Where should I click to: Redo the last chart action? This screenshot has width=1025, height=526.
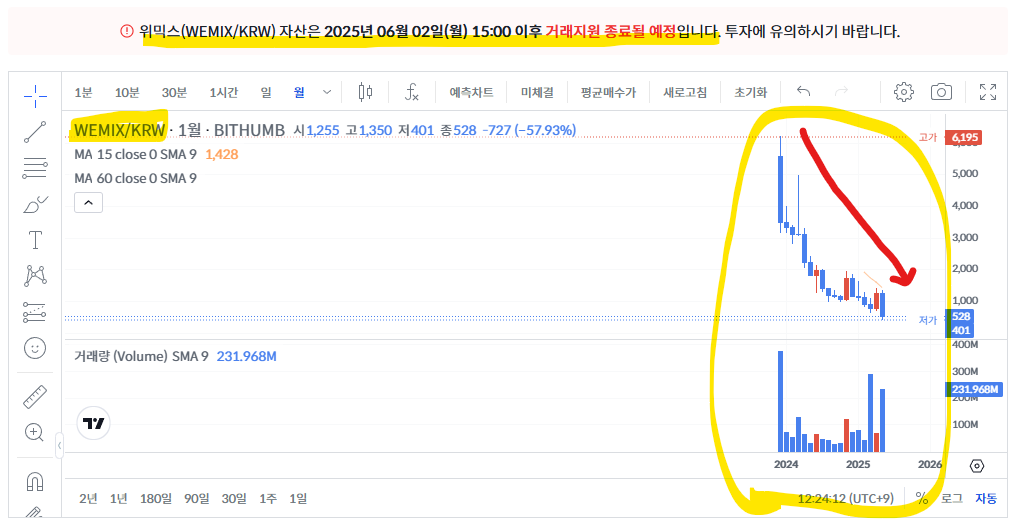tap(841, 92)
